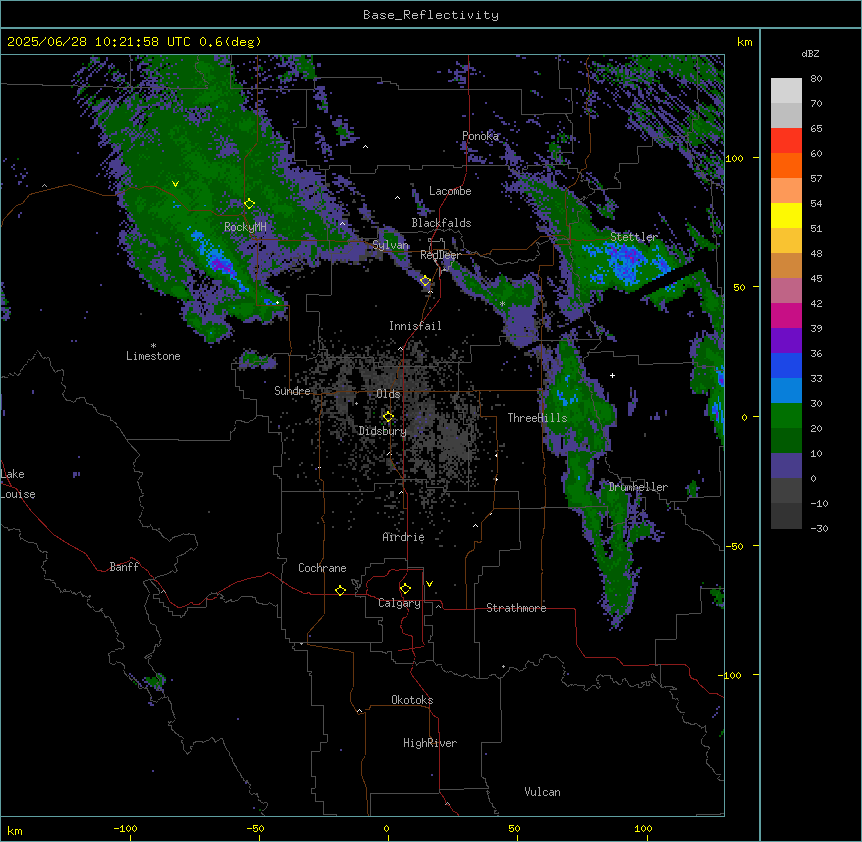Select the red 60 dBZ color swatch
The image size is (862, 842).
[x=786, y=140]
